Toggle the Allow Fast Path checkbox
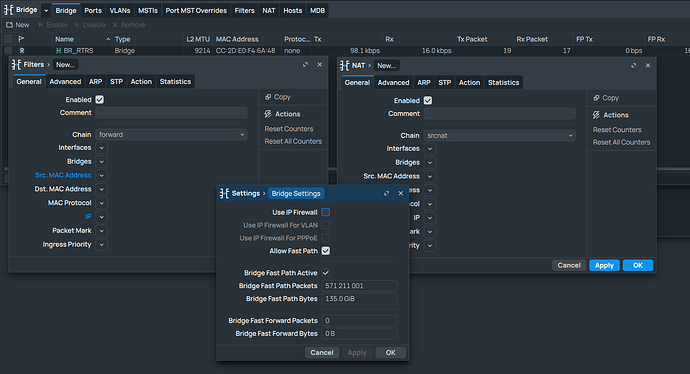 (x=326, y=251)
